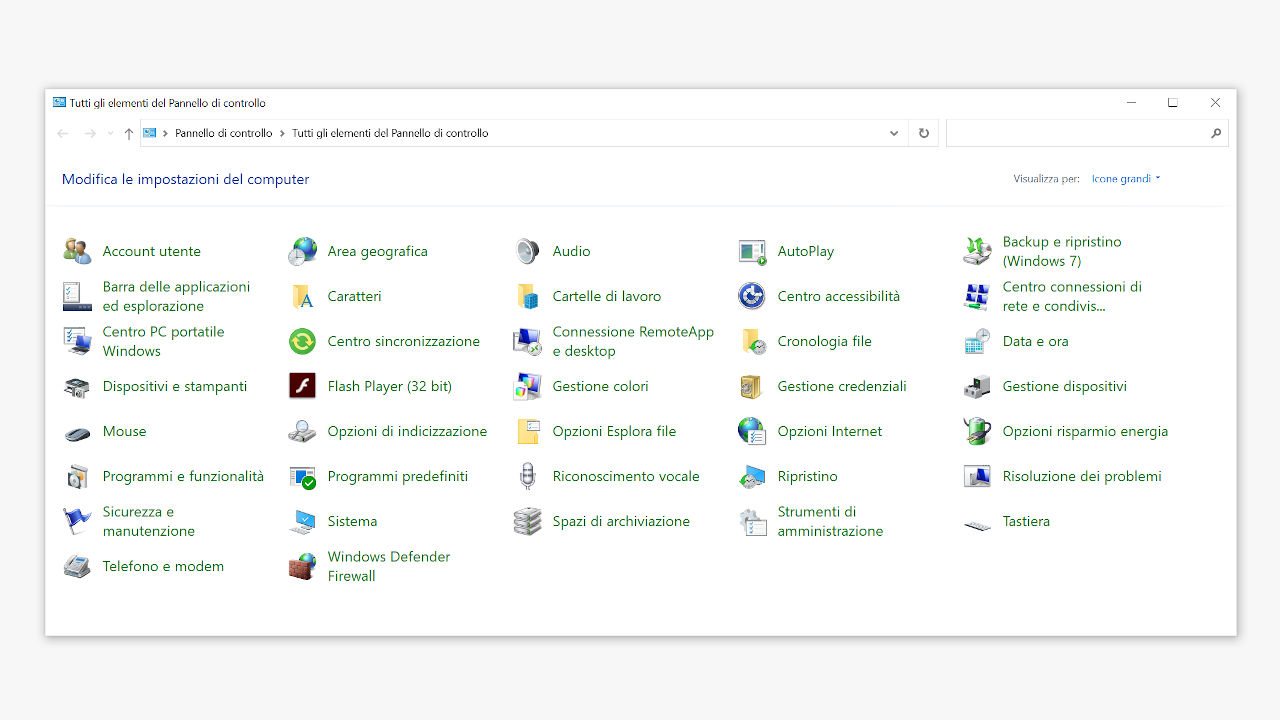The image size is (1280, 720).
Task: Open the Opzioni risparmio energia icon
Action: [977, 431]
